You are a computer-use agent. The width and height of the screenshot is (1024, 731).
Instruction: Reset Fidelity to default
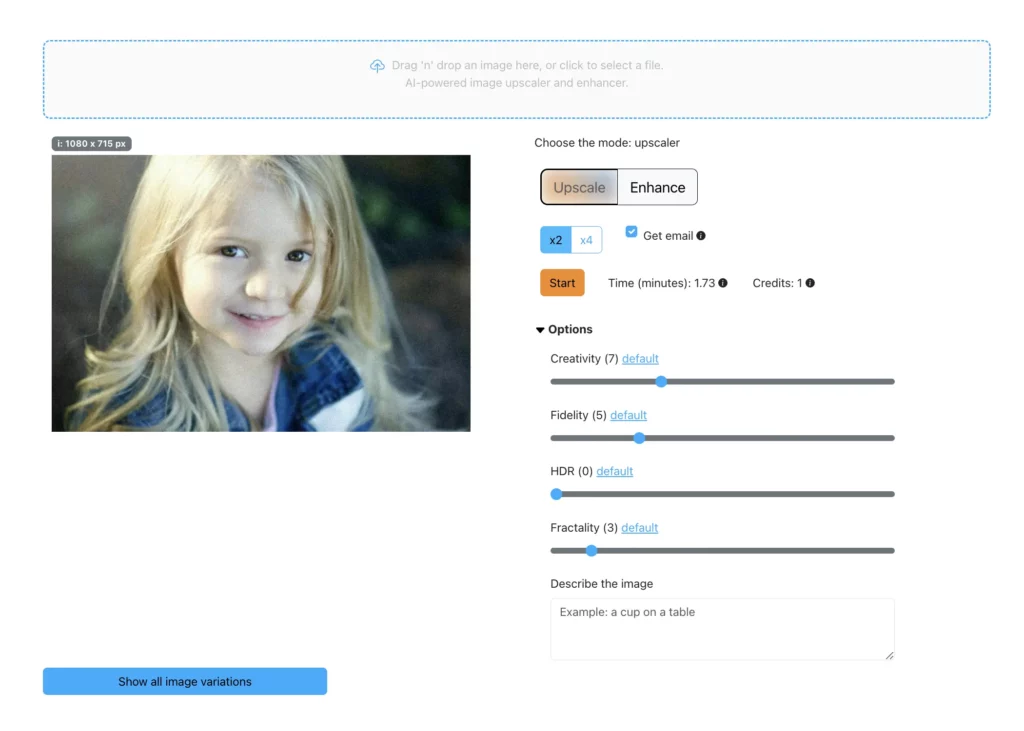point(628,414)
